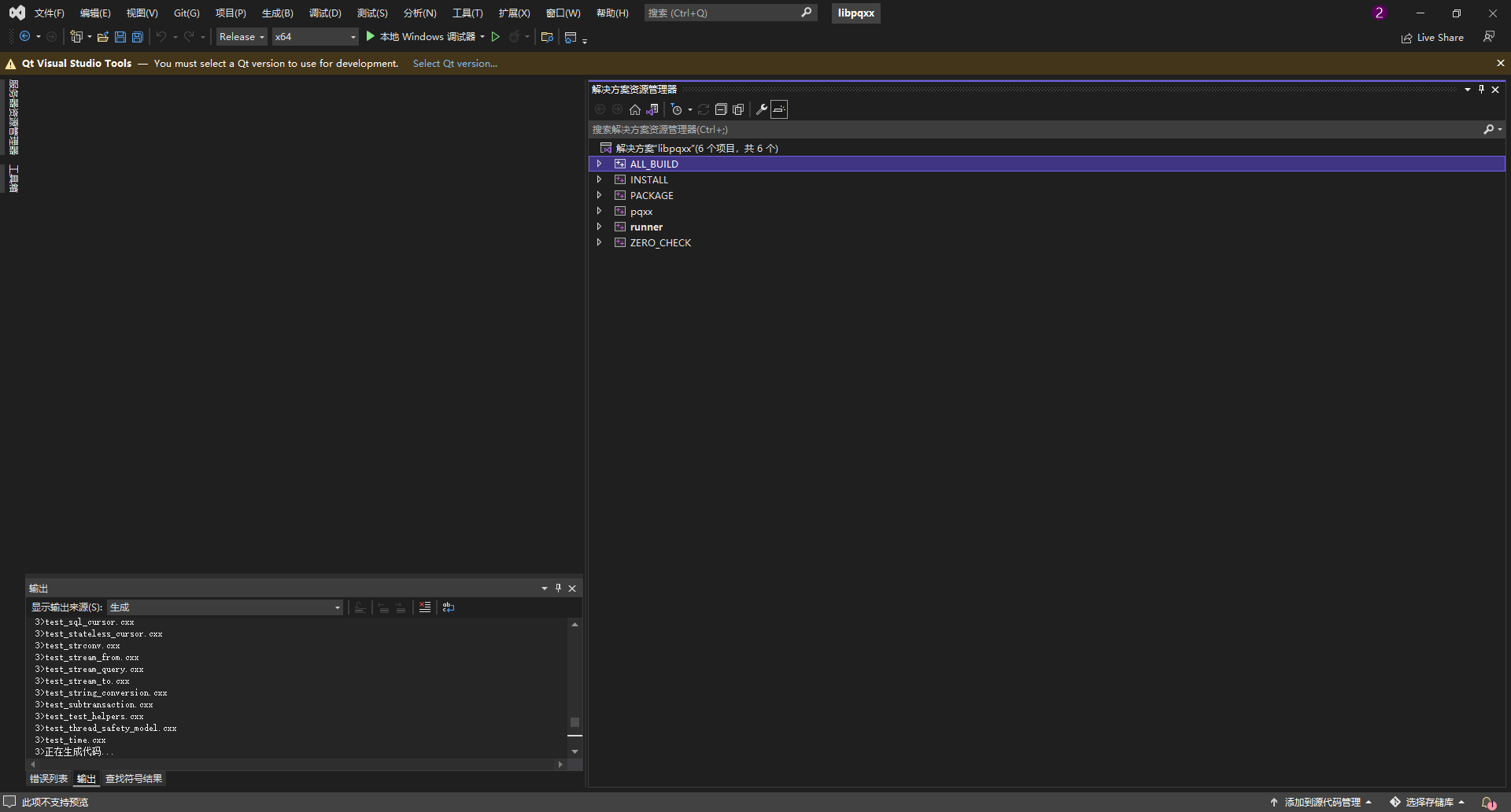Toggle word wrap in the Output panel
The image size is (1511, 812).
coord(447,607)
